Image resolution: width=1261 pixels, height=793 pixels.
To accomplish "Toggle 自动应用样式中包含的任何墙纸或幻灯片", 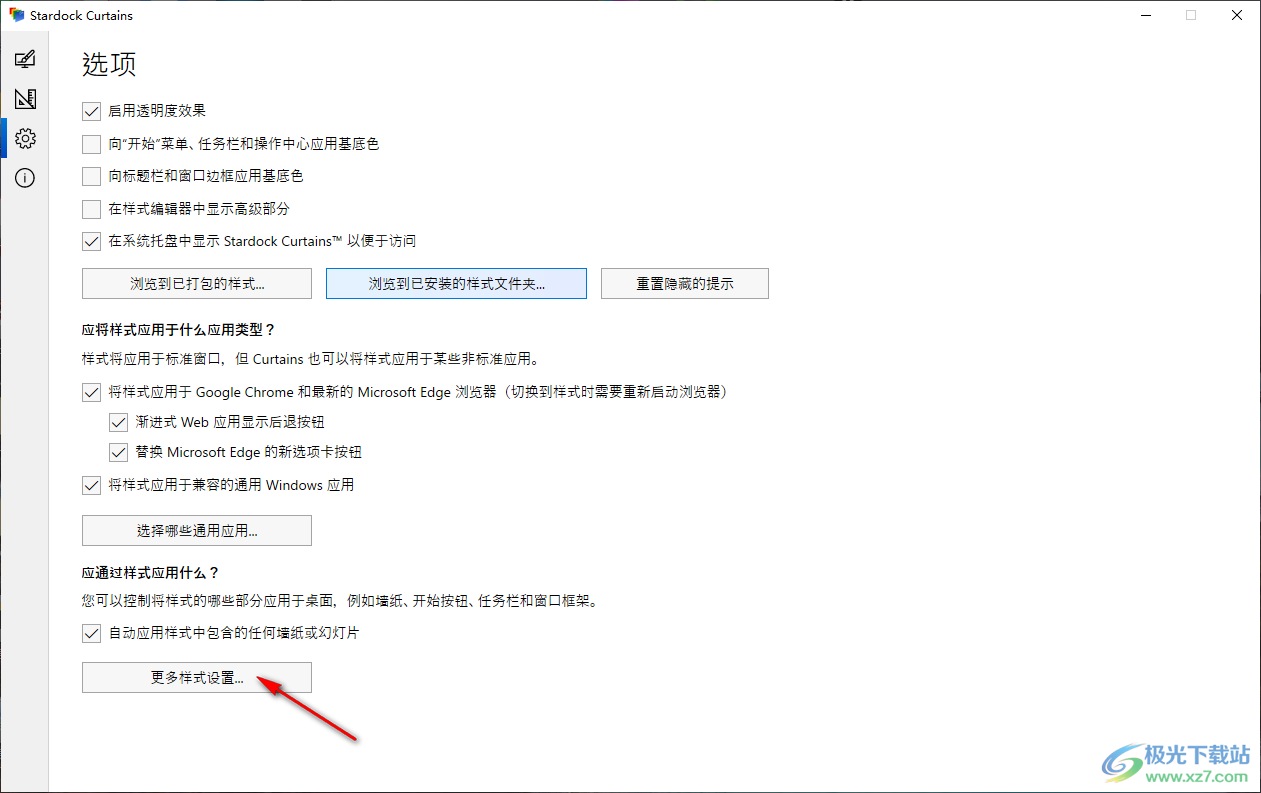I will 92,633.
